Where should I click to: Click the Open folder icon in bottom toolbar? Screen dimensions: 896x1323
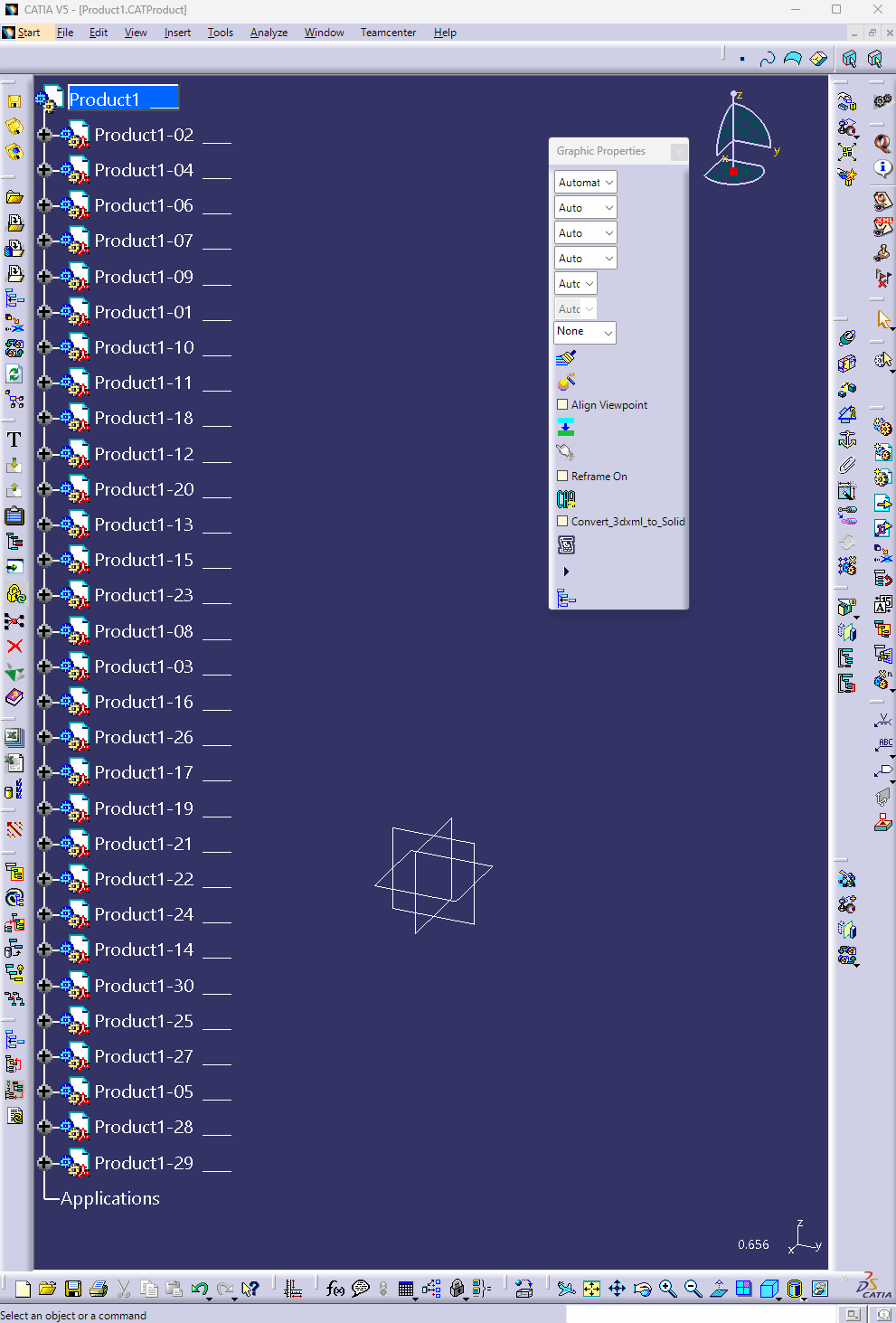[x=48, y=1289]
